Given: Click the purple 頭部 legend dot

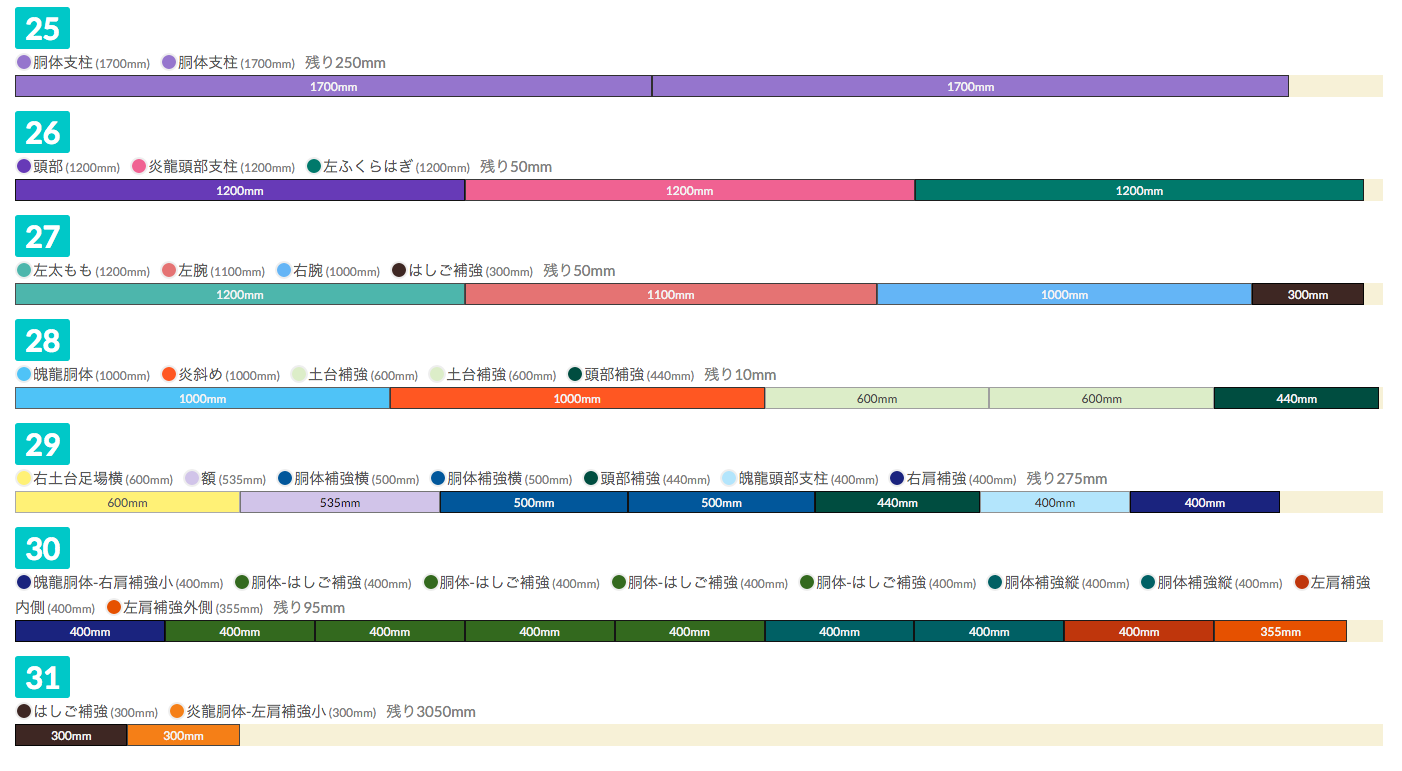Looking at the screenshot, I should click(x=24, y=166).
